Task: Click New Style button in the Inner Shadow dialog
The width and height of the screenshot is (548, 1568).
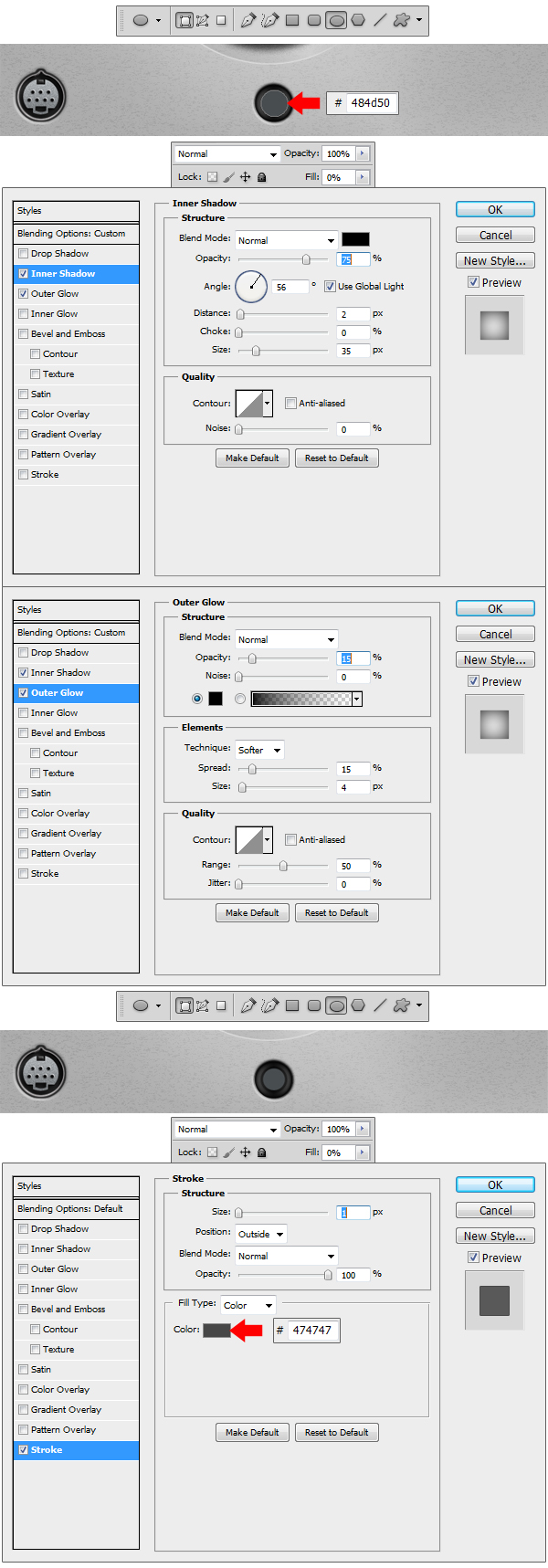Action: (495, 261)
